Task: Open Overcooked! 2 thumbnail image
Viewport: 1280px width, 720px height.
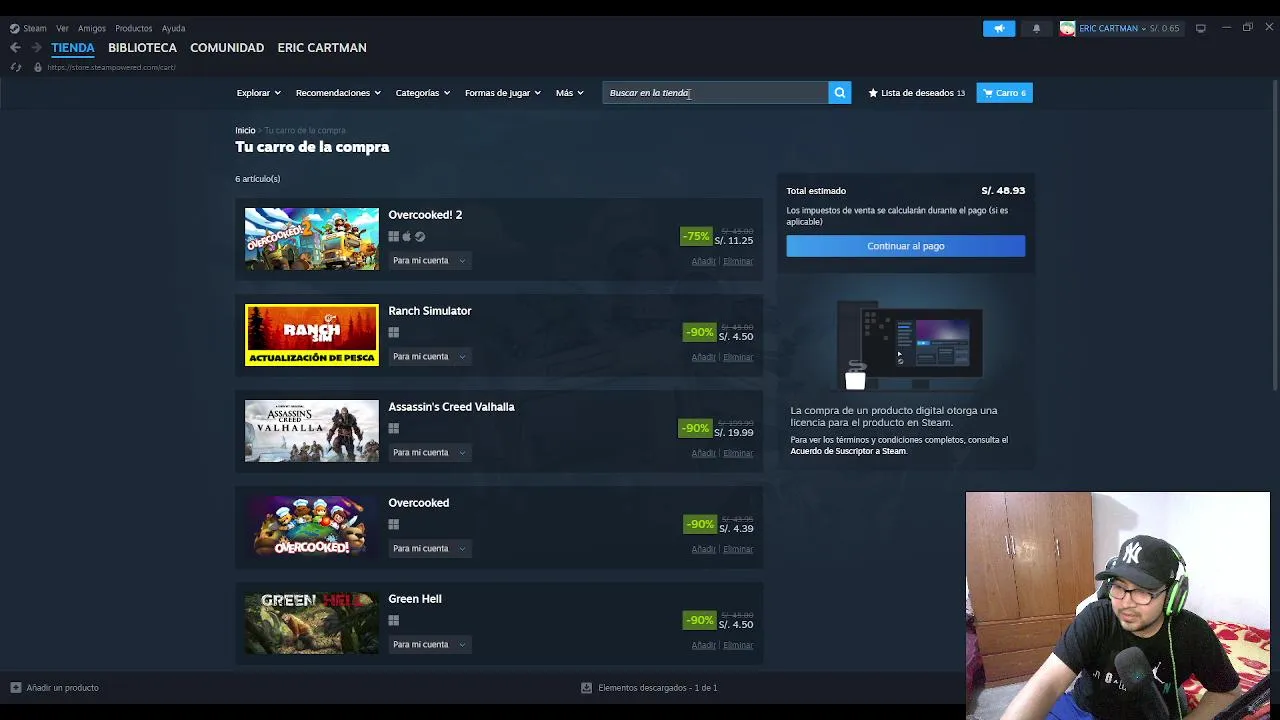Action: [312, 239]
